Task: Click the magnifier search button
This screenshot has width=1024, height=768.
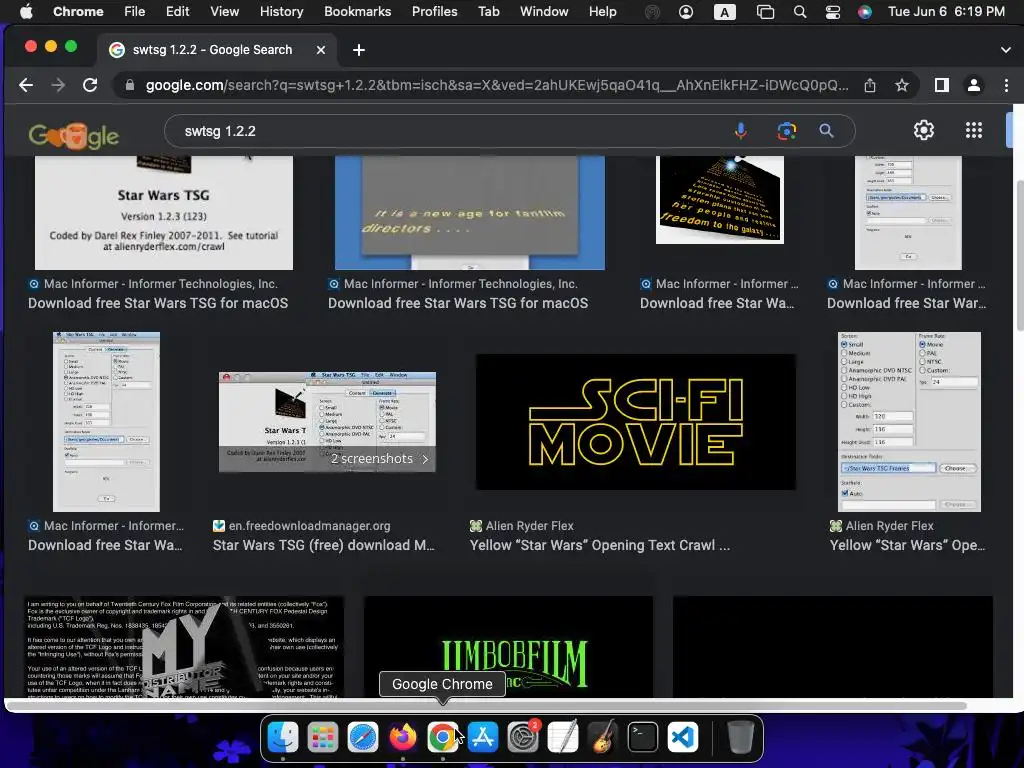Action: [826, 131]
